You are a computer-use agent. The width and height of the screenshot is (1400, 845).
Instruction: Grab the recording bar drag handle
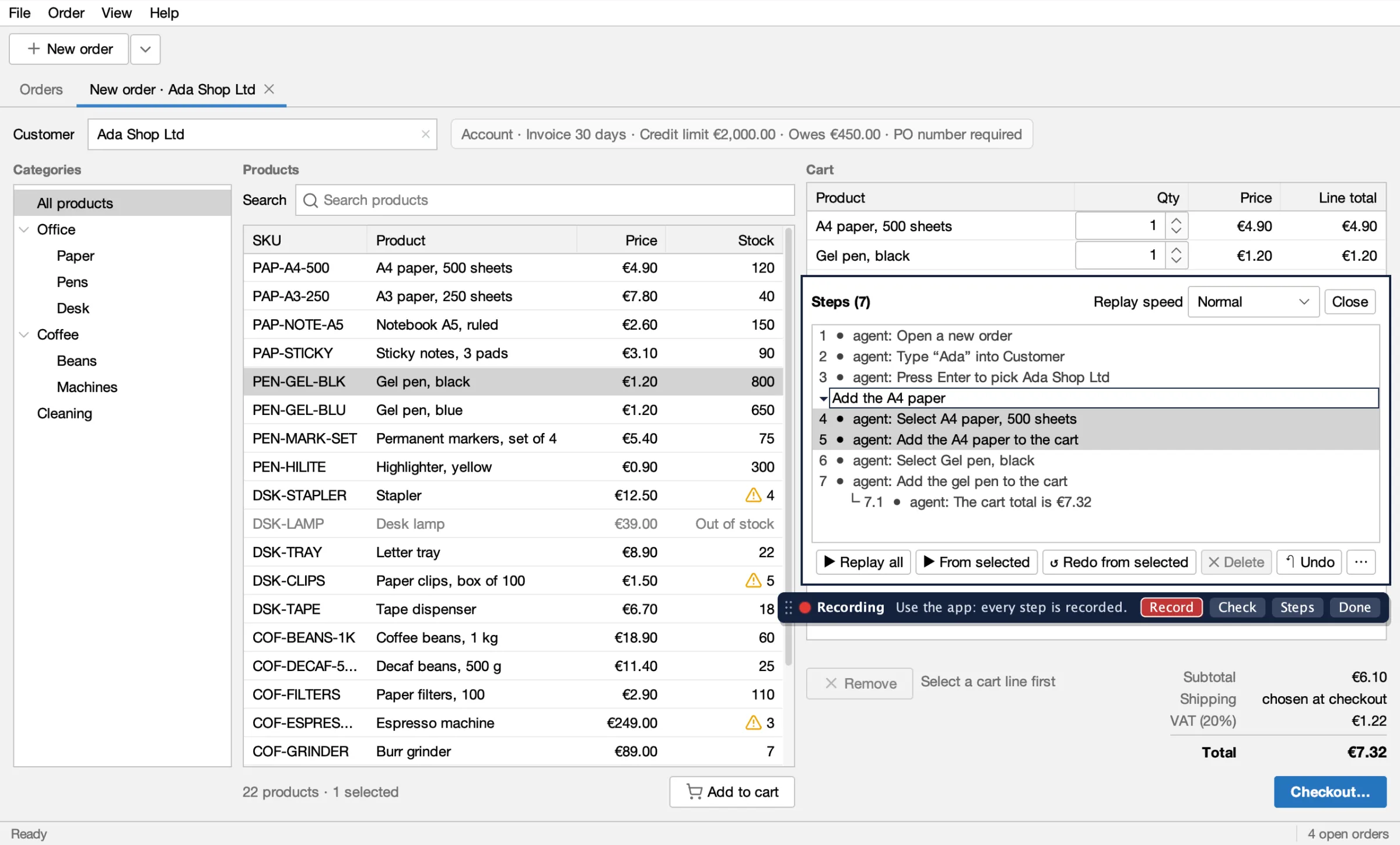788,607
